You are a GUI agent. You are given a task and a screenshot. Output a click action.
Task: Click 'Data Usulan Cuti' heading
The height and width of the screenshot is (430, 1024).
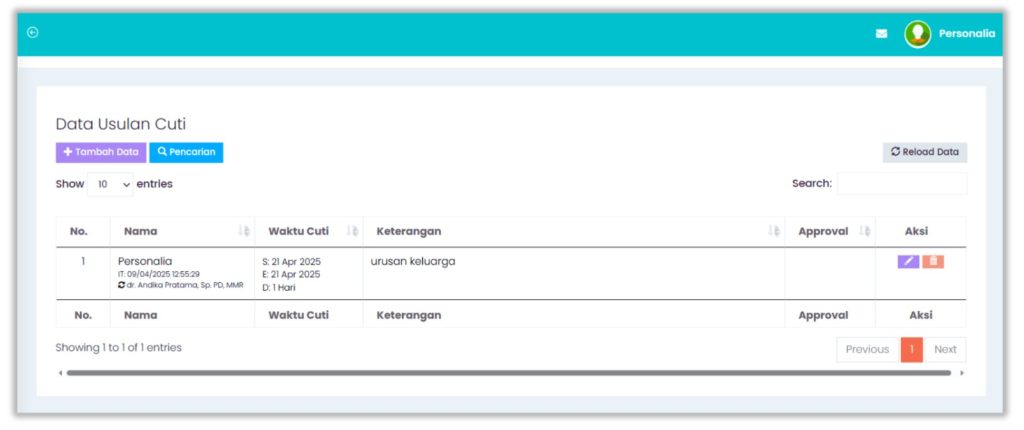(x=121, y=124)
